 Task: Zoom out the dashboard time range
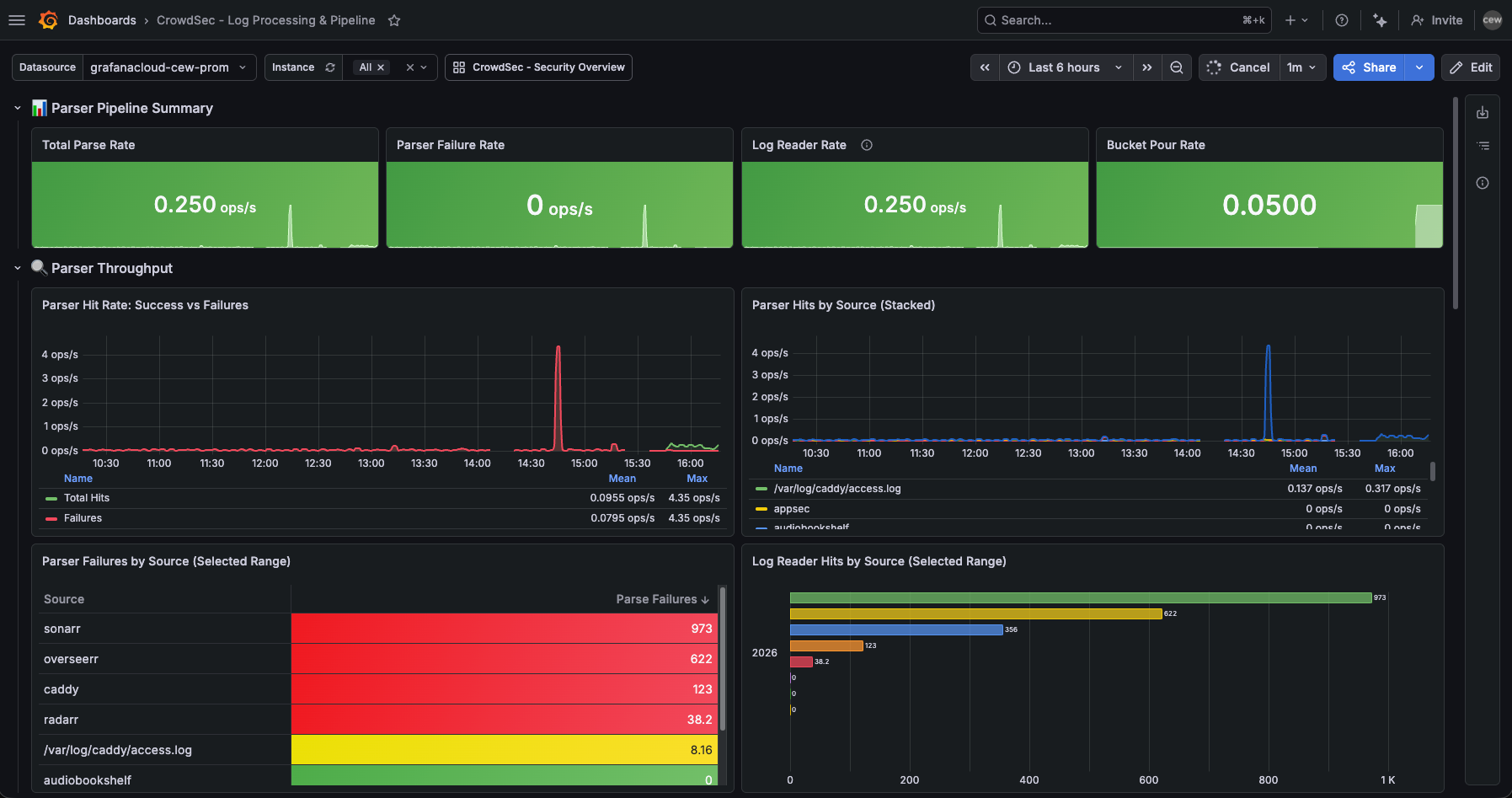(x=1176, y=67)
